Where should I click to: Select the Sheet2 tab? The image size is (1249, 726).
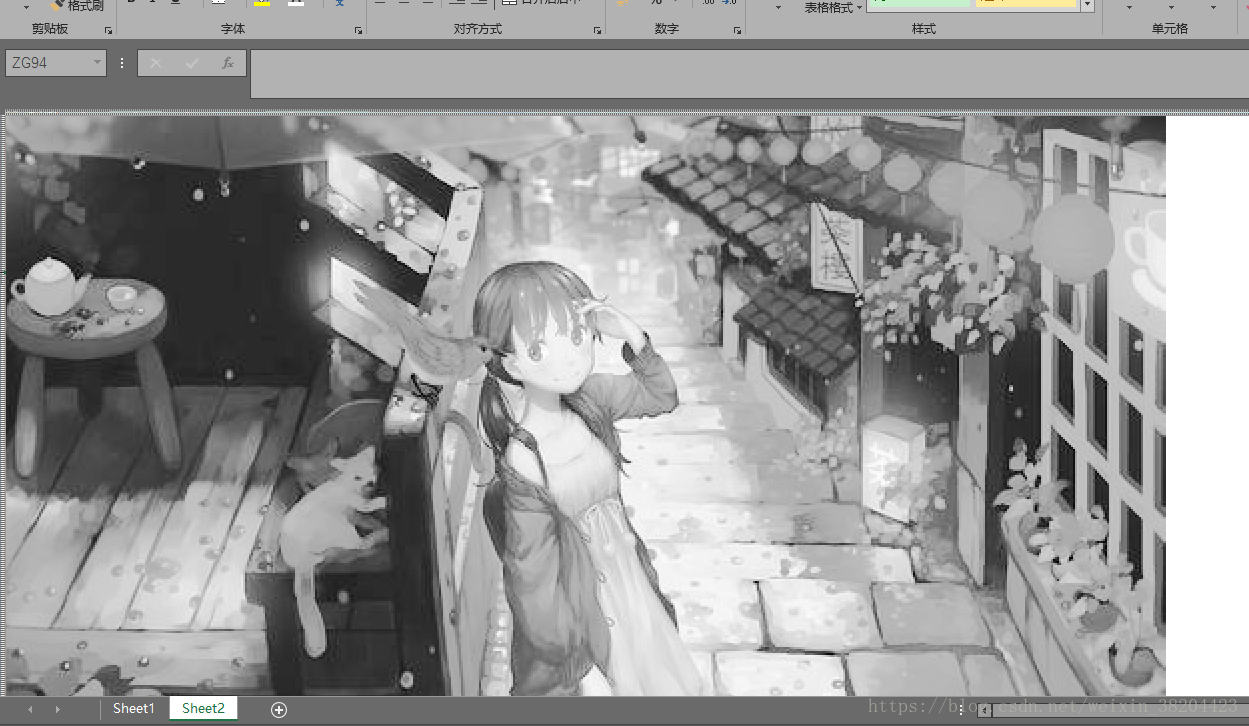[x=203, y=708]
